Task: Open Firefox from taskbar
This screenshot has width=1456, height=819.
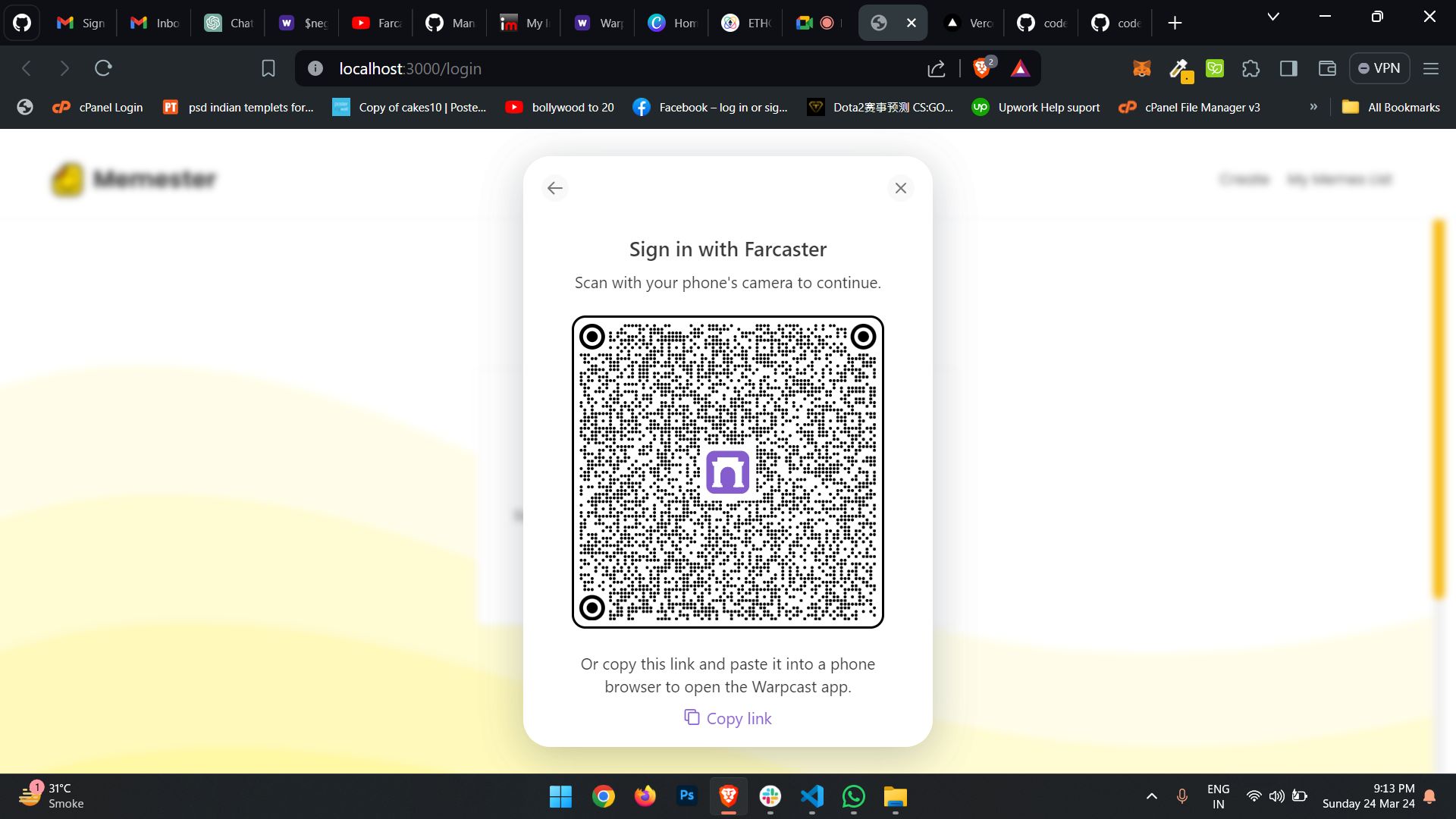Action: (x=645, y=796)
